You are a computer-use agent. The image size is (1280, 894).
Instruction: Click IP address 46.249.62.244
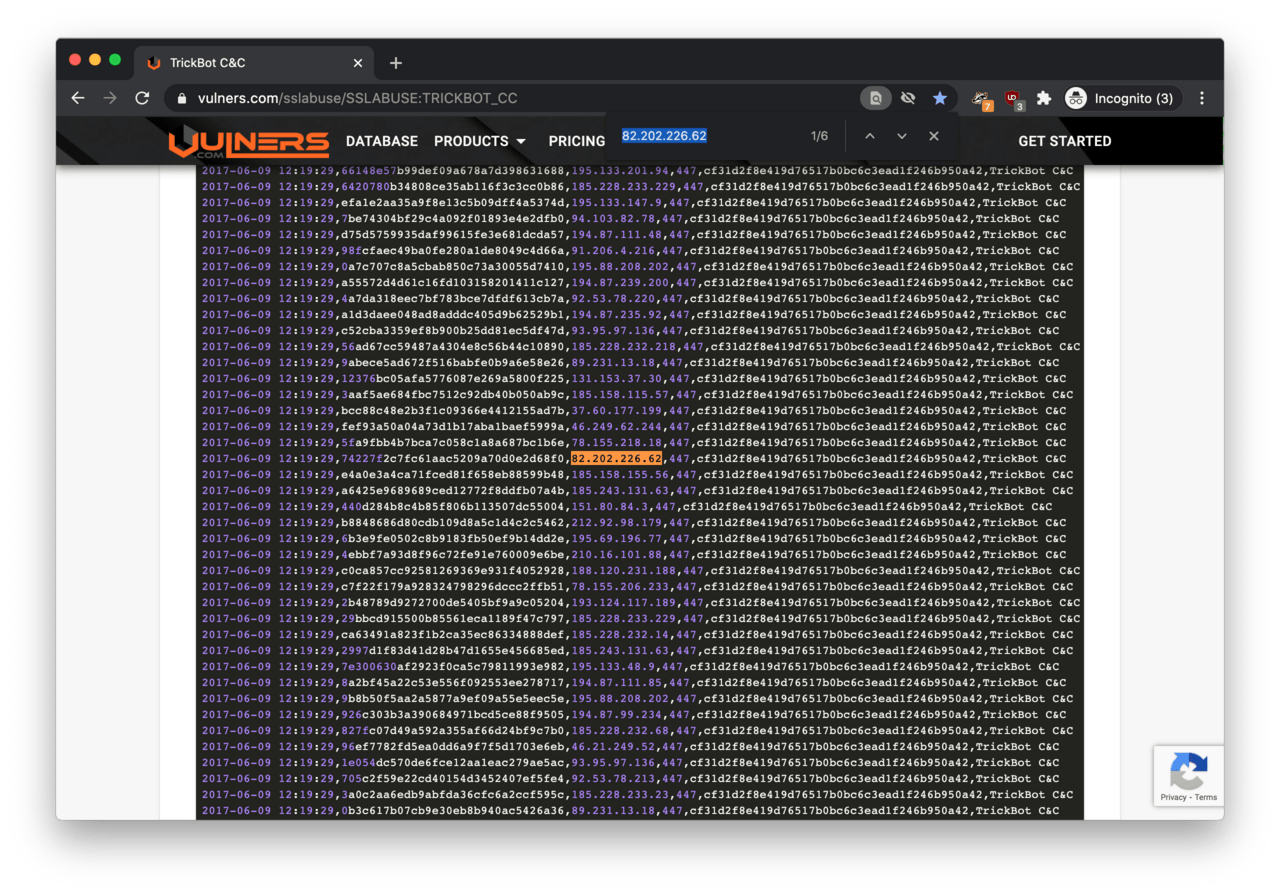pos(617,427)
